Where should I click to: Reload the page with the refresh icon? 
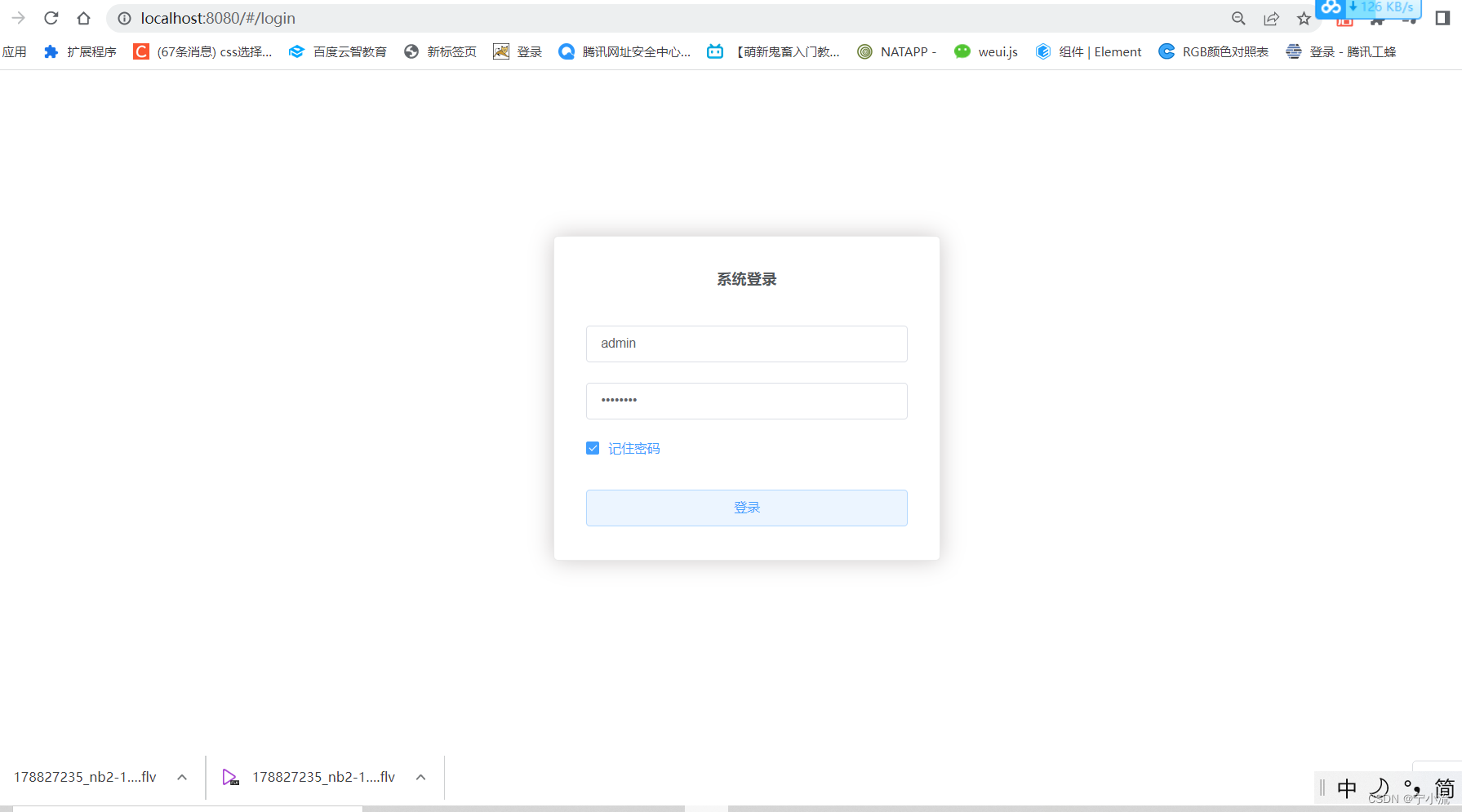click(x=51, y=18)
